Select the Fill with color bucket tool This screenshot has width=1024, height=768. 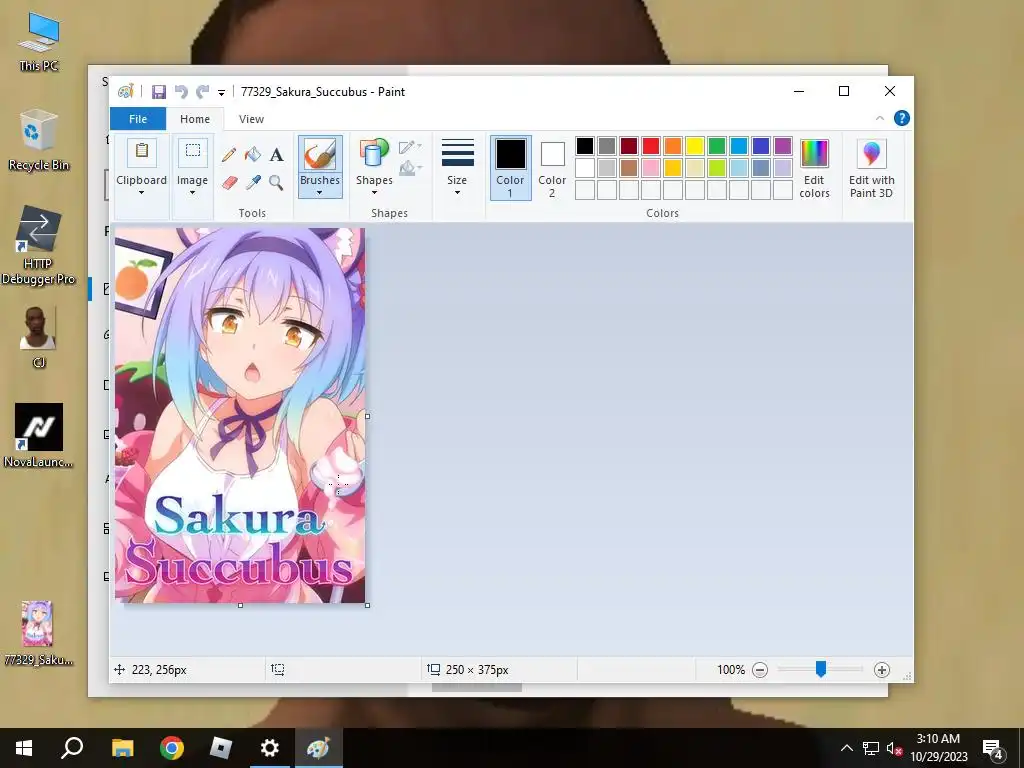[253, 155]
